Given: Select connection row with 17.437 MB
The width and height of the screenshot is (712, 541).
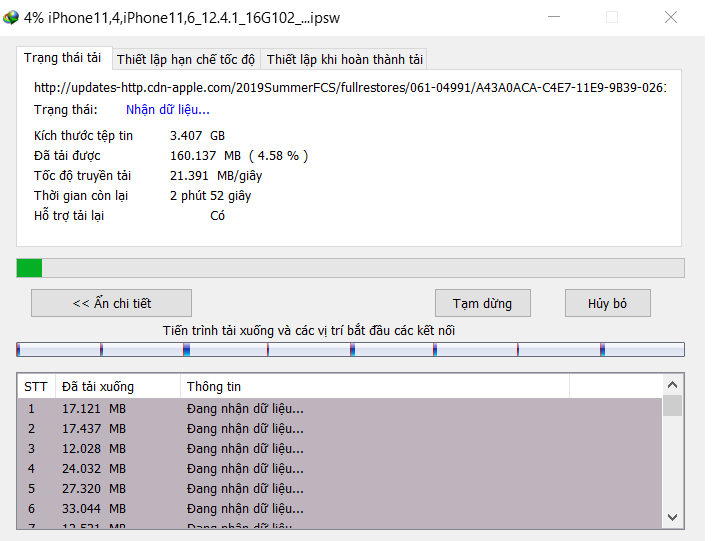Looking at the screenshot, I should pos(340,429).
